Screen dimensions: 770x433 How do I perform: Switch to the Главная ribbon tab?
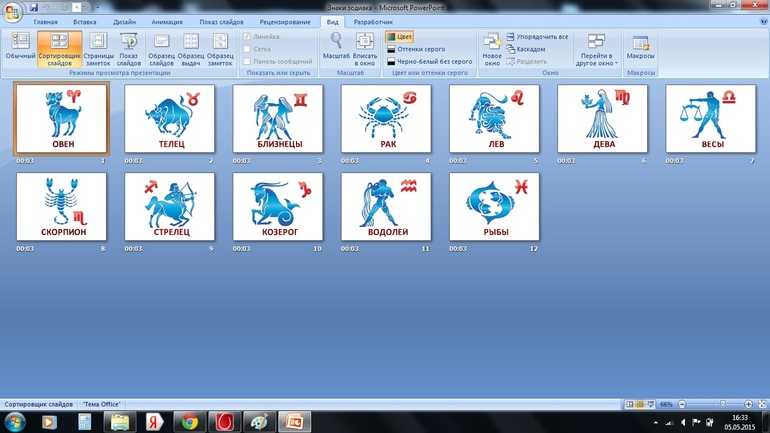coord(45,21)
